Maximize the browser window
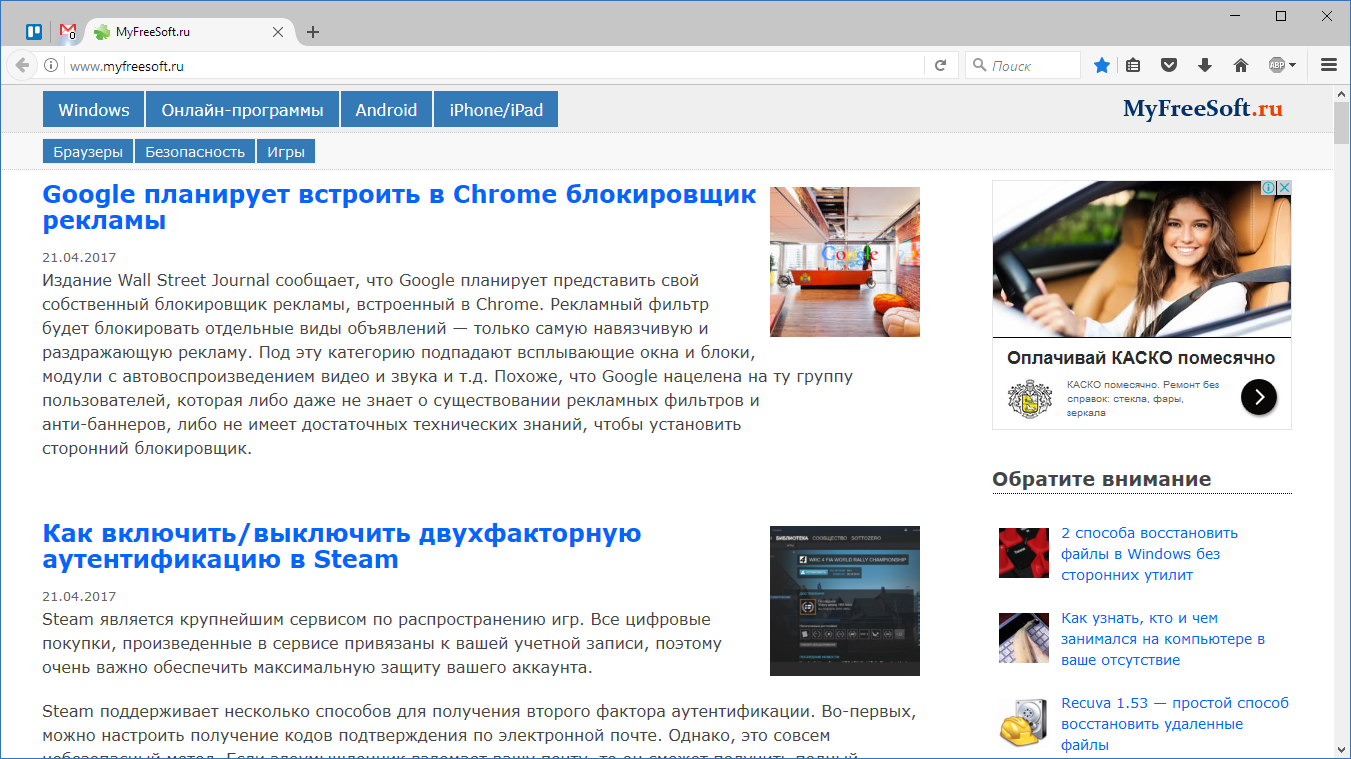1351x759 pixels. [1281, 15]
